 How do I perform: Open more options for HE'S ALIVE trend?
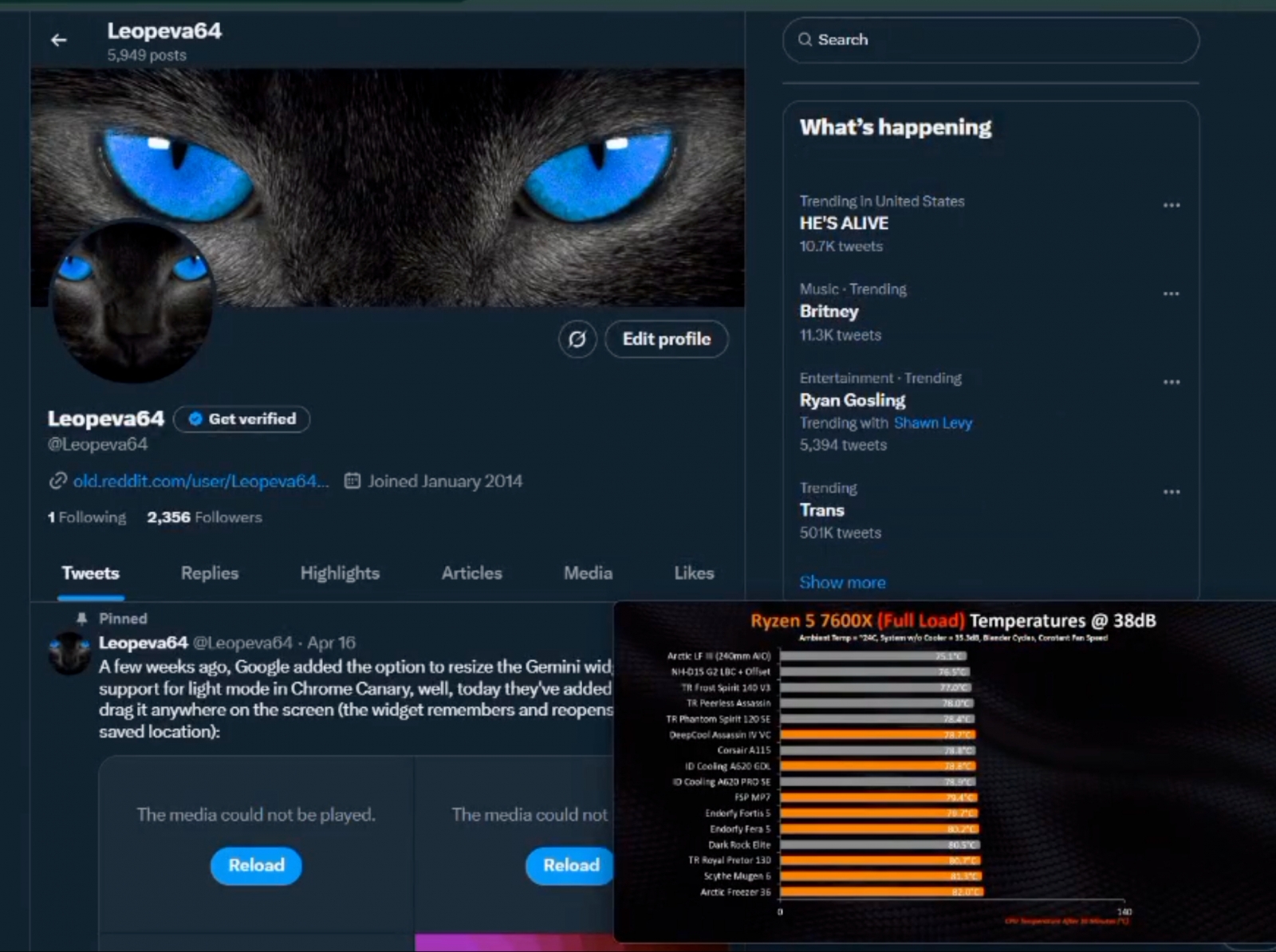click(x=1171, y=205)
